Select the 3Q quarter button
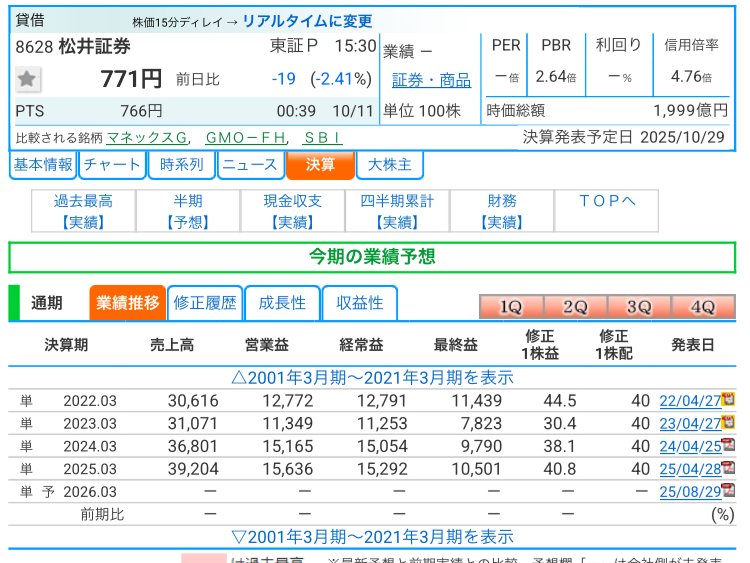This screenshot has height=563, width=750. click(x=638, y=307)
